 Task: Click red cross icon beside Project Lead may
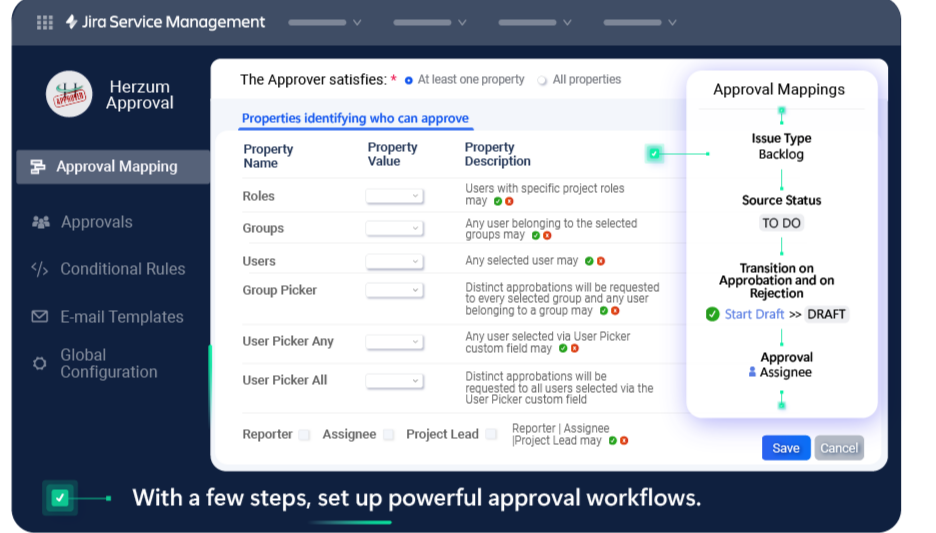click(x=624, y=440)
